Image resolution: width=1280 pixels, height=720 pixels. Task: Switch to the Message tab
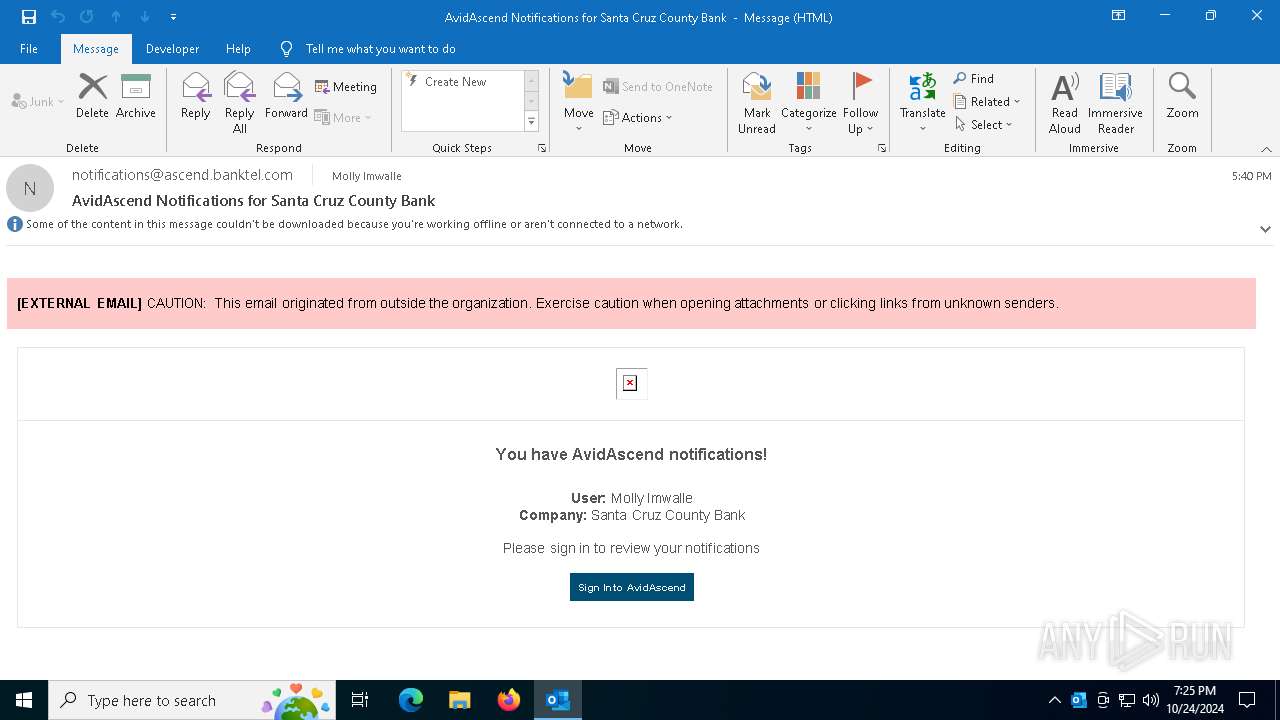tap(96, 49)
